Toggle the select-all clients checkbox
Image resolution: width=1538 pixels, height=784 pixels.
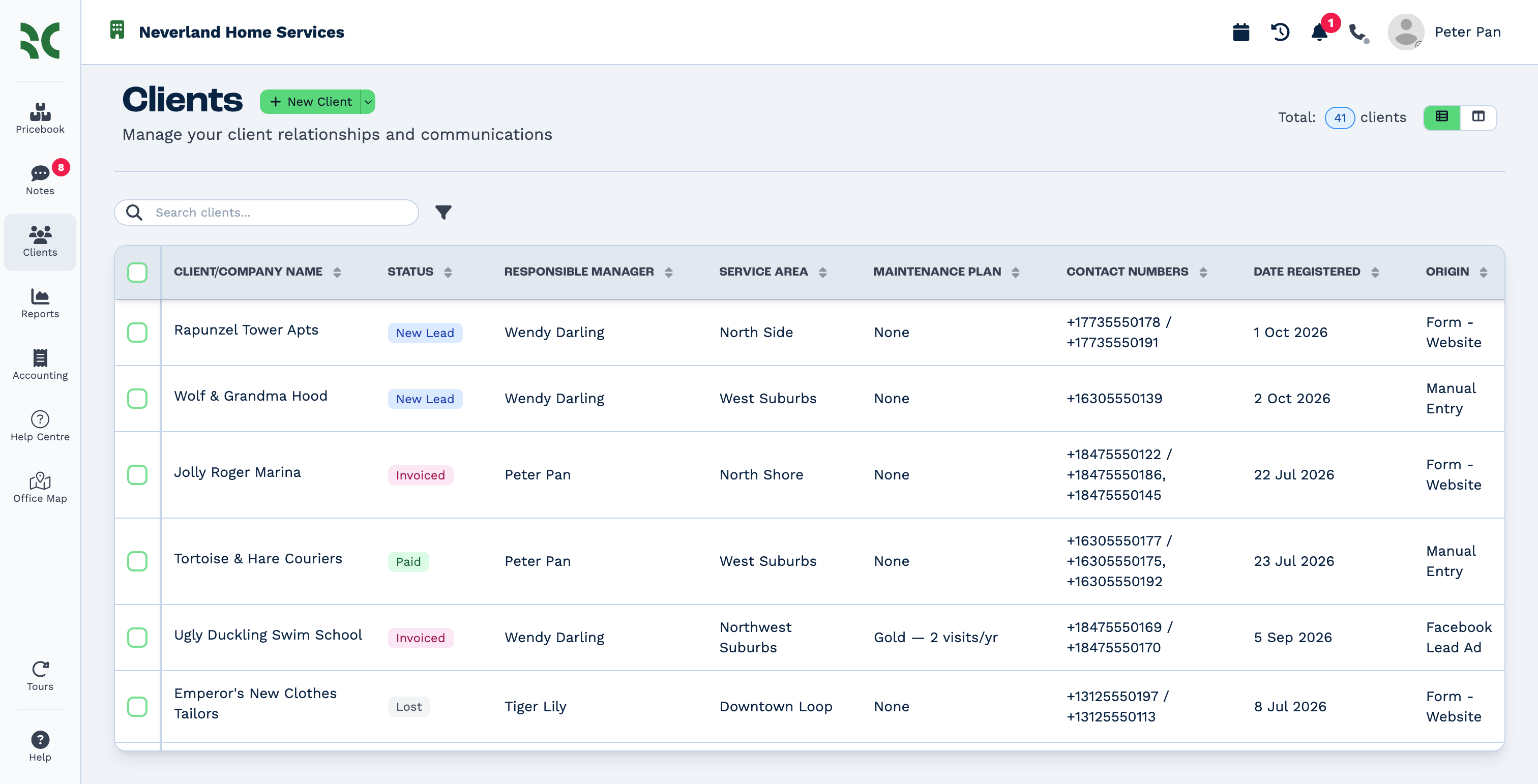pyautogui.click(x=137, y=272)
